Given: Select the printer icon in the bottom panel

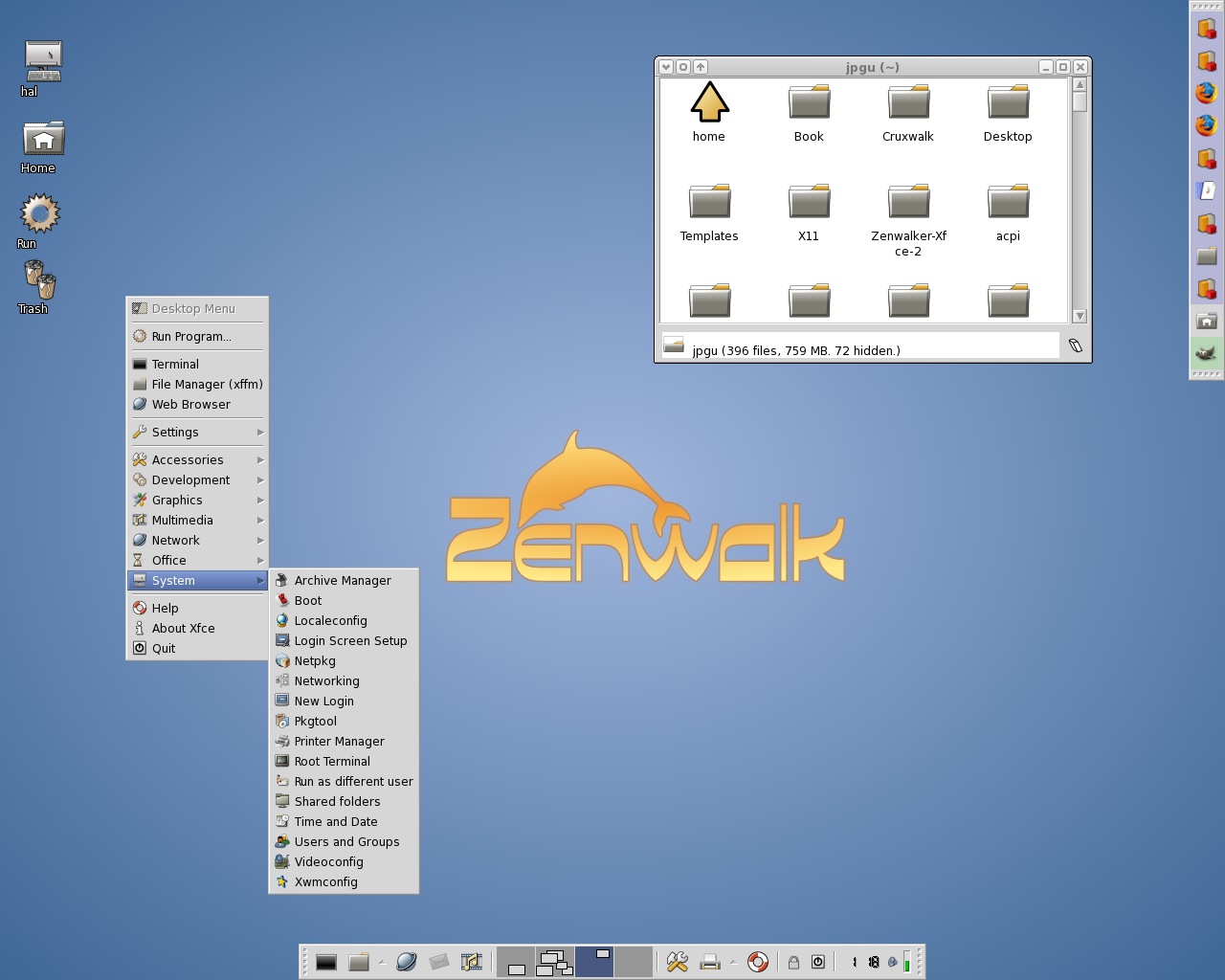Looking at the screenshot, I should coord(709,962).
